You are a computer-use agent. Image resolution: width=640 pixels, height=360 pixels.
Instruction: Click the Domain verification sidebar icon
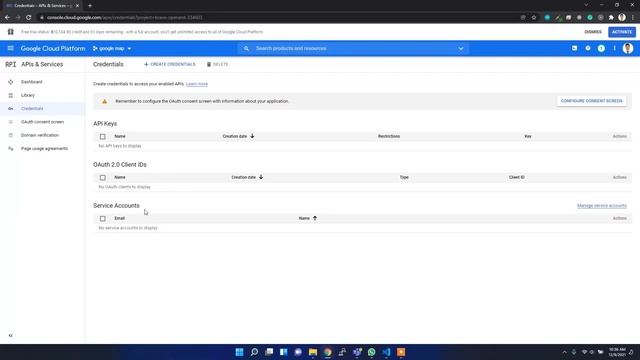[11, 135]
